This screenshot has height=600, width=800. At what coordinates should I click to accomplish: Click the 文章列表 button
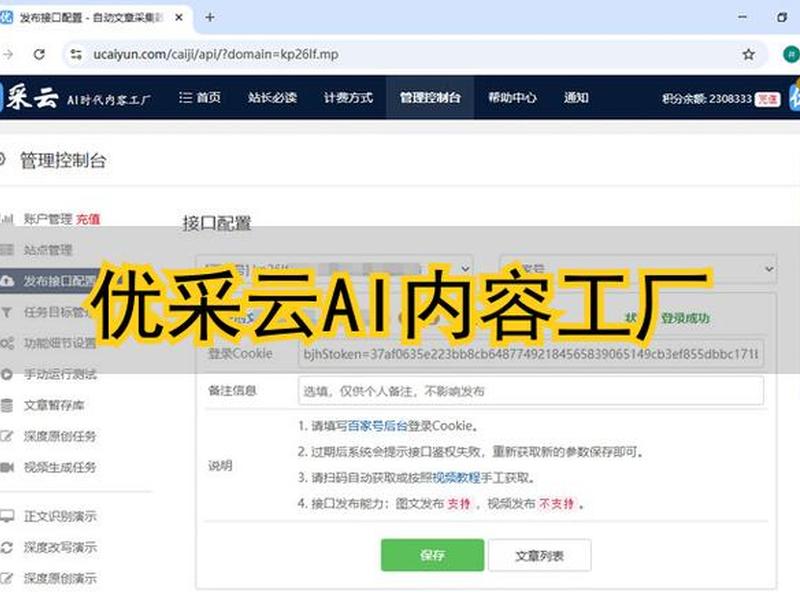point(540,555)
